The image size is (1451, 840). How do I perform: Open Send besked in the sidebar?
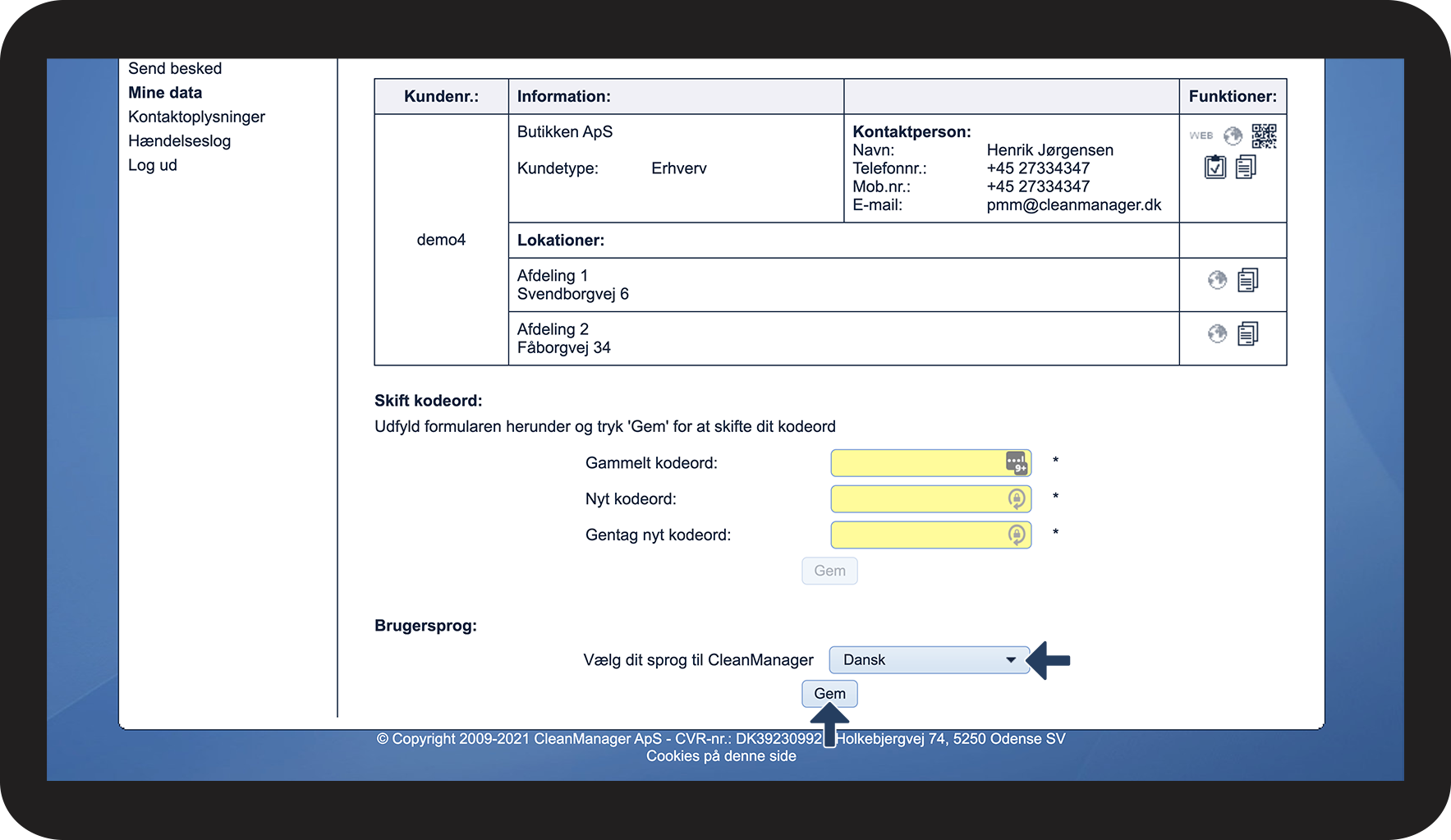click(175, 68)
